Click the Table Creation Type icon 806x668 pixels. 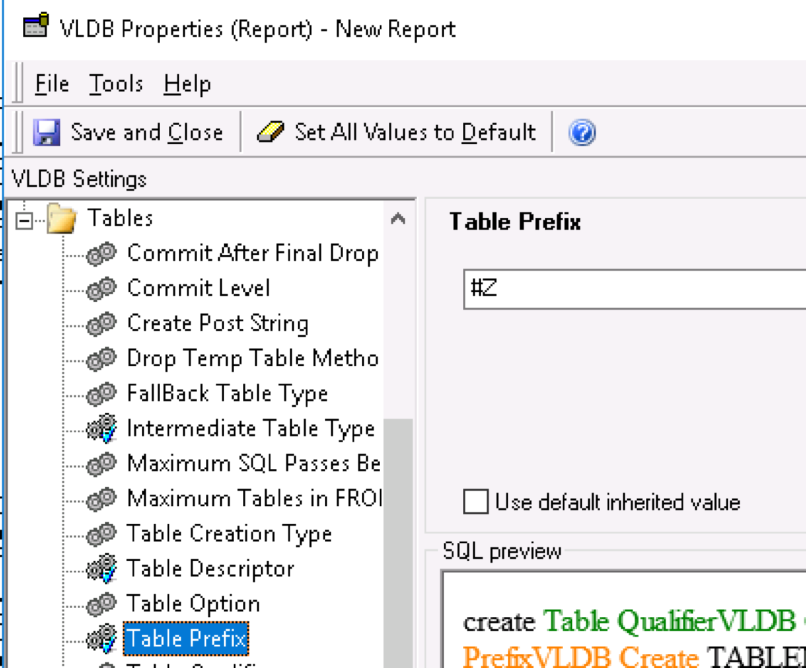click(x=102, y=533)
